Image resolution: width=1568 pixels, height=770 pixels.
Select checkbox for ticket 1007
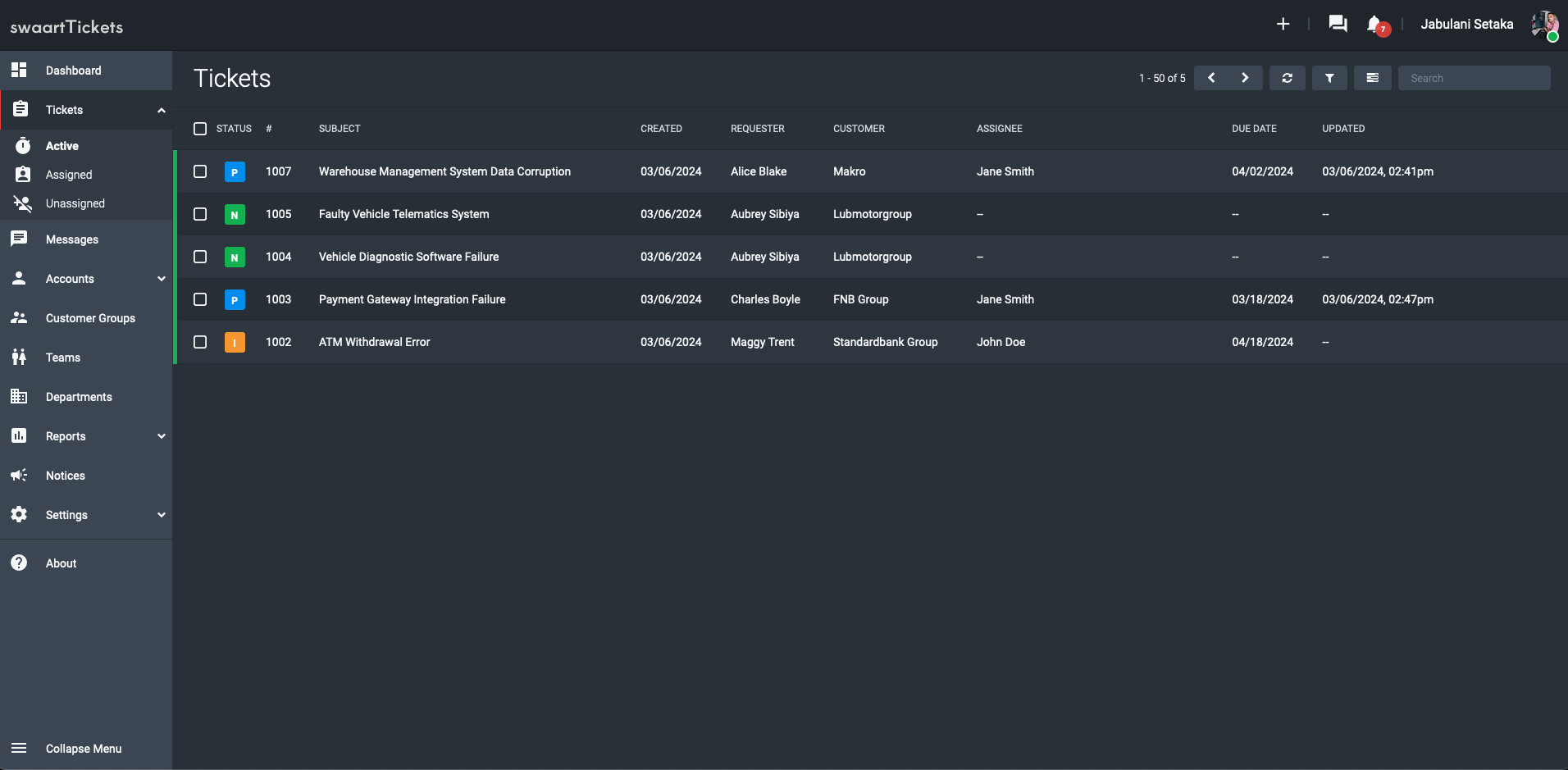[x=200, y=171]
